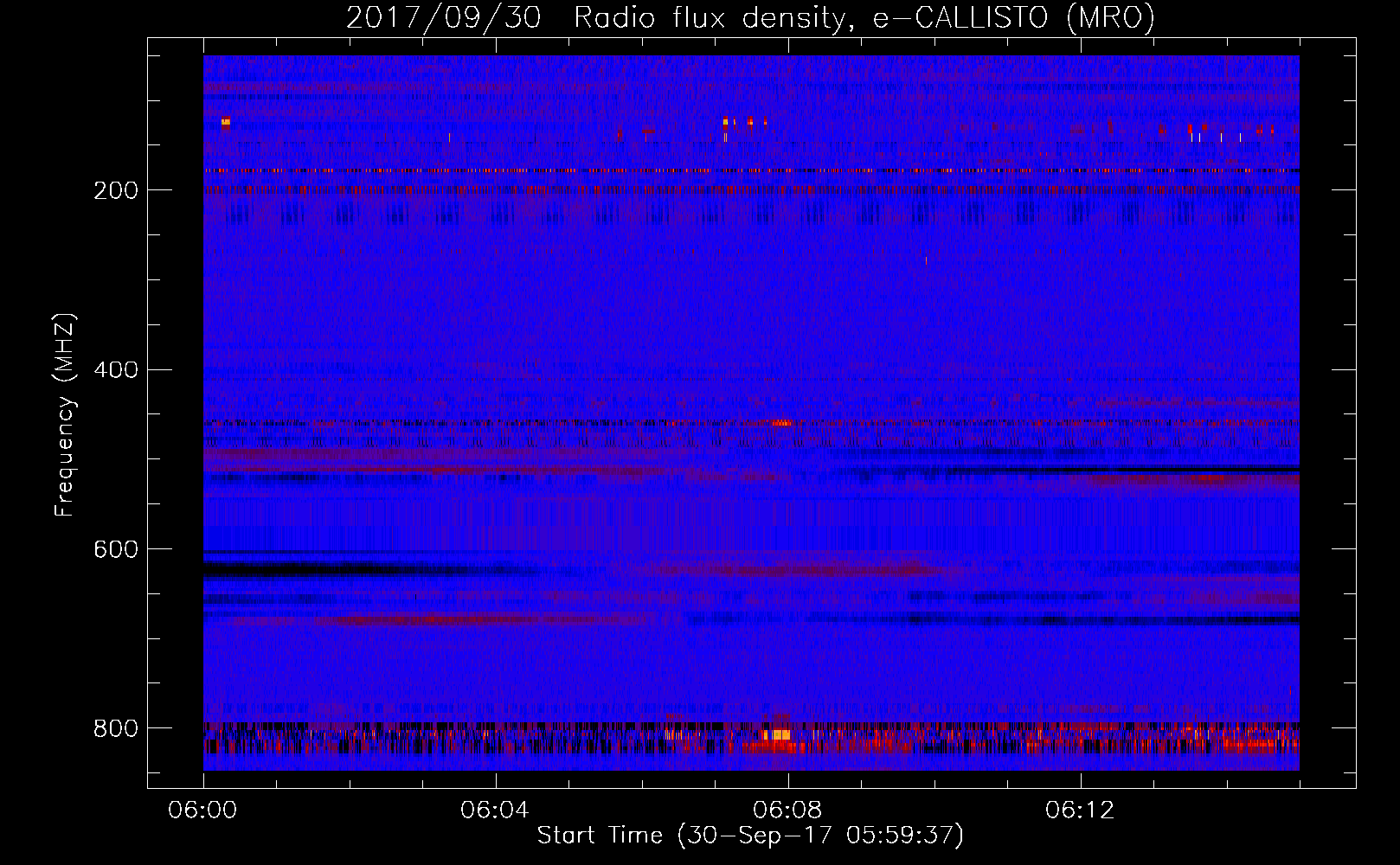Click the 800 frequency tick label

tap(115, 728)
